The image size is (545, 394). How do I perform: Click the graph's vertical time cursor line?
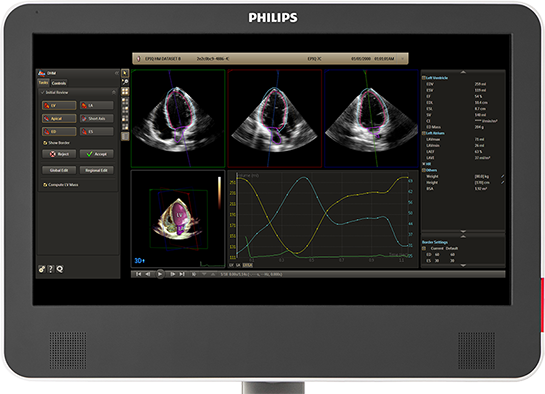click(x=237, y=215)
